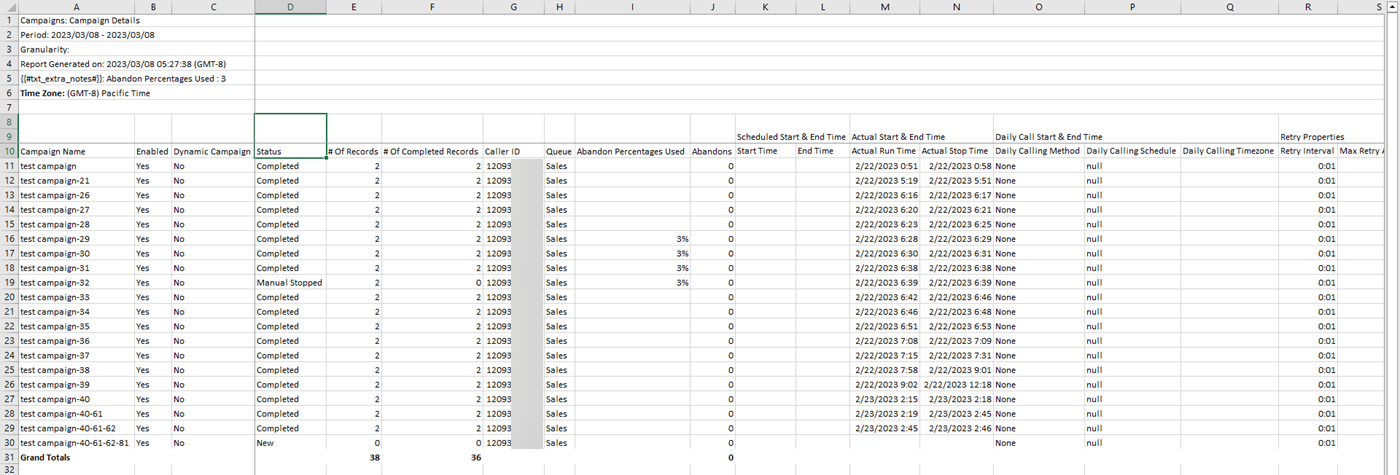Click the 'Enabled' header cell

[152, 152]
